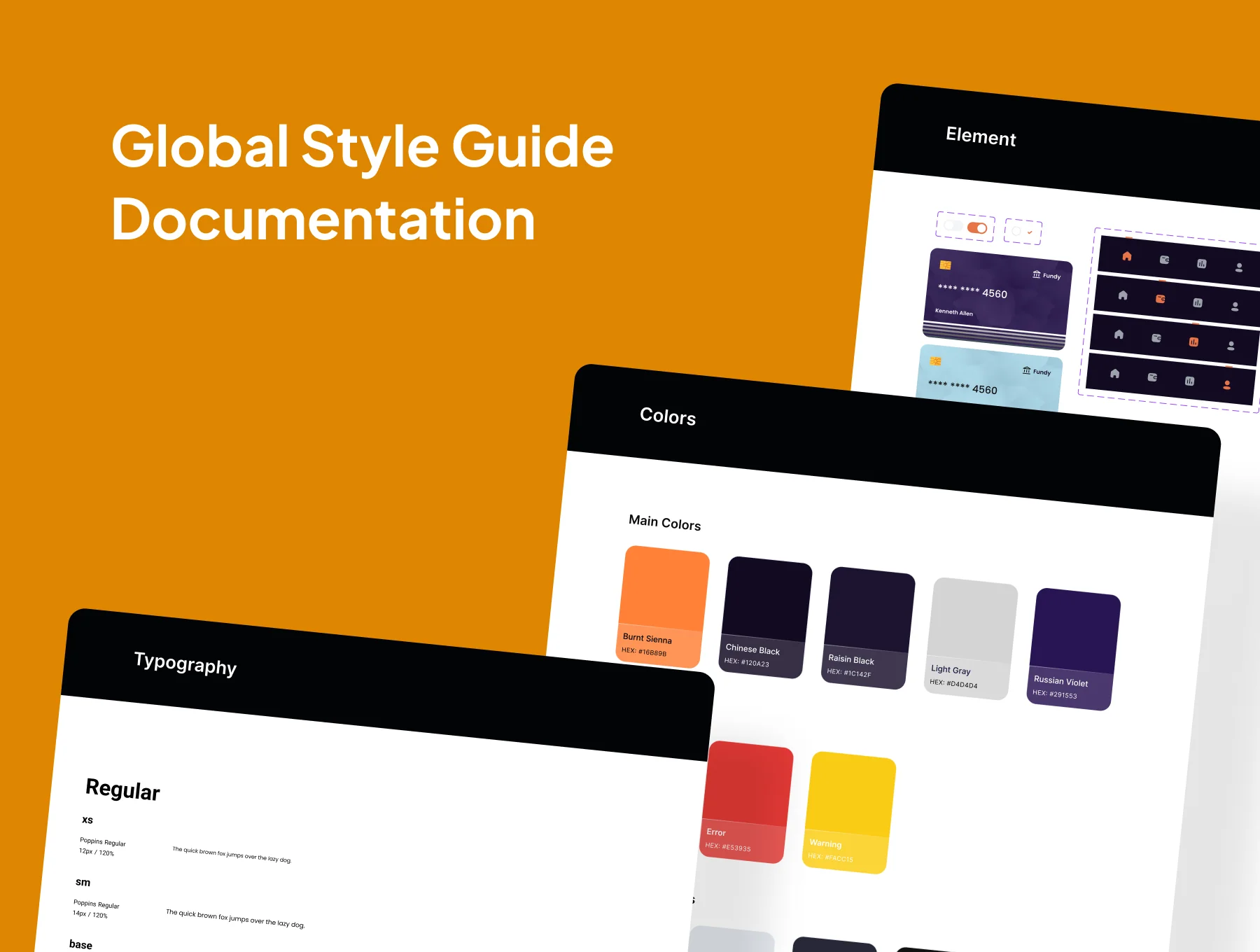The image size is (1260, 952).
Task: Click the wallet icon in the Home-highlighted navigation bar
Action: point(1164,260)
